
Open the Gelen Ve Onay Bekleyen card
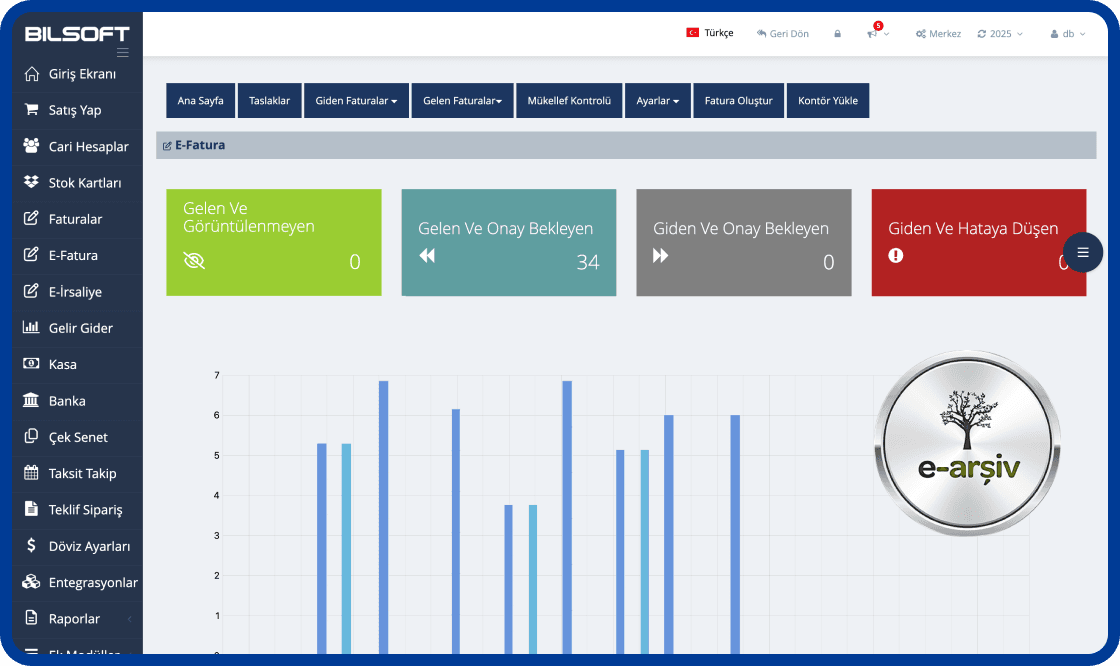coord(509,242)
